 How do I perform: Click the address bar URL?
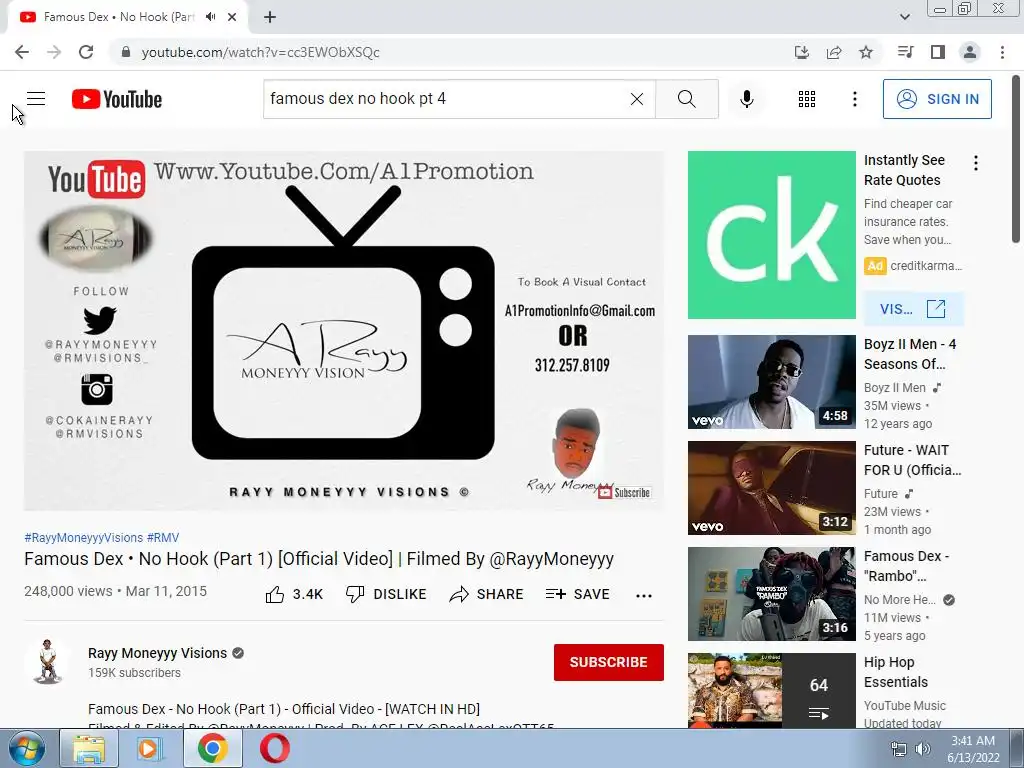pos(261,52)
